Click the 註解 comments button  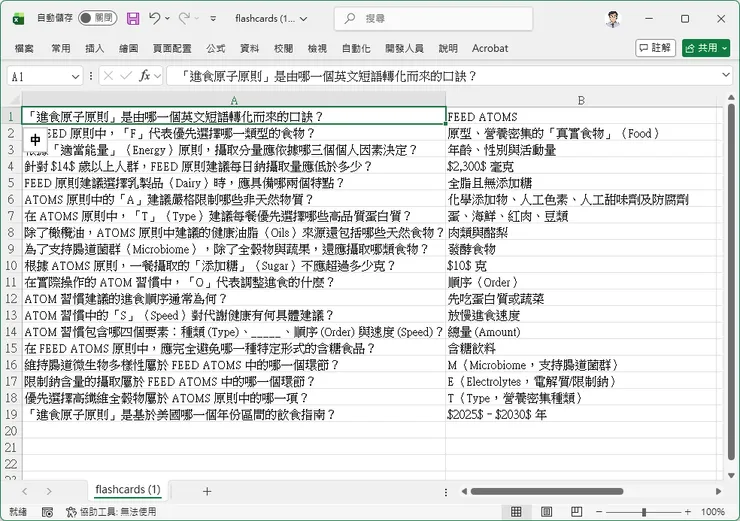pyautogui.click(x=656, y=48)
